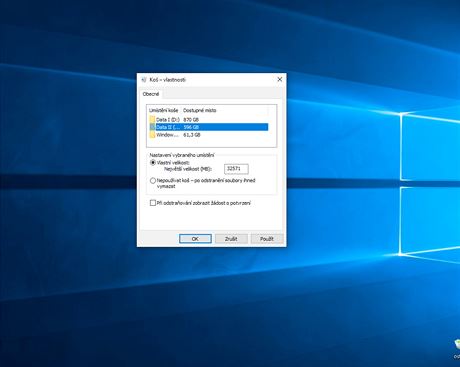The height and width of the screenshot is (367, 460).
Task: Confirm with the OK button
Action: (x=195, y=239)
